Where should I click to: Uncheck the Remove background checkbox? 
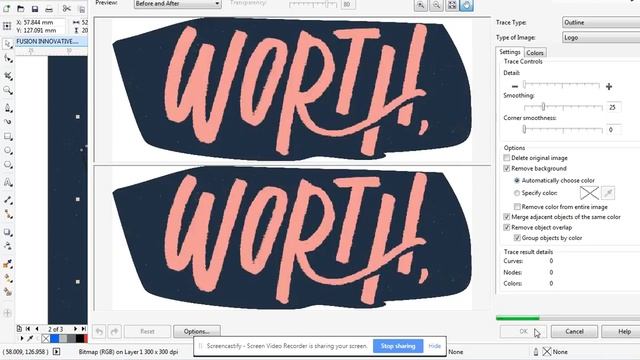[x=507, y=169]
